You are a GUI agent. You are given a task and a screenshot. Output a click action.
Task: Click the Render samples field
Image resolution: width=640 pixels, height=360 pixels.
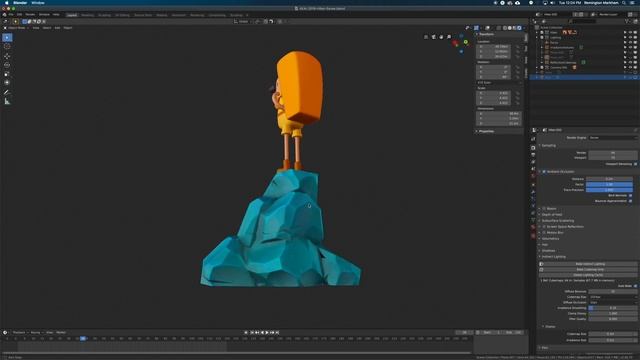[x=612, y=153]
